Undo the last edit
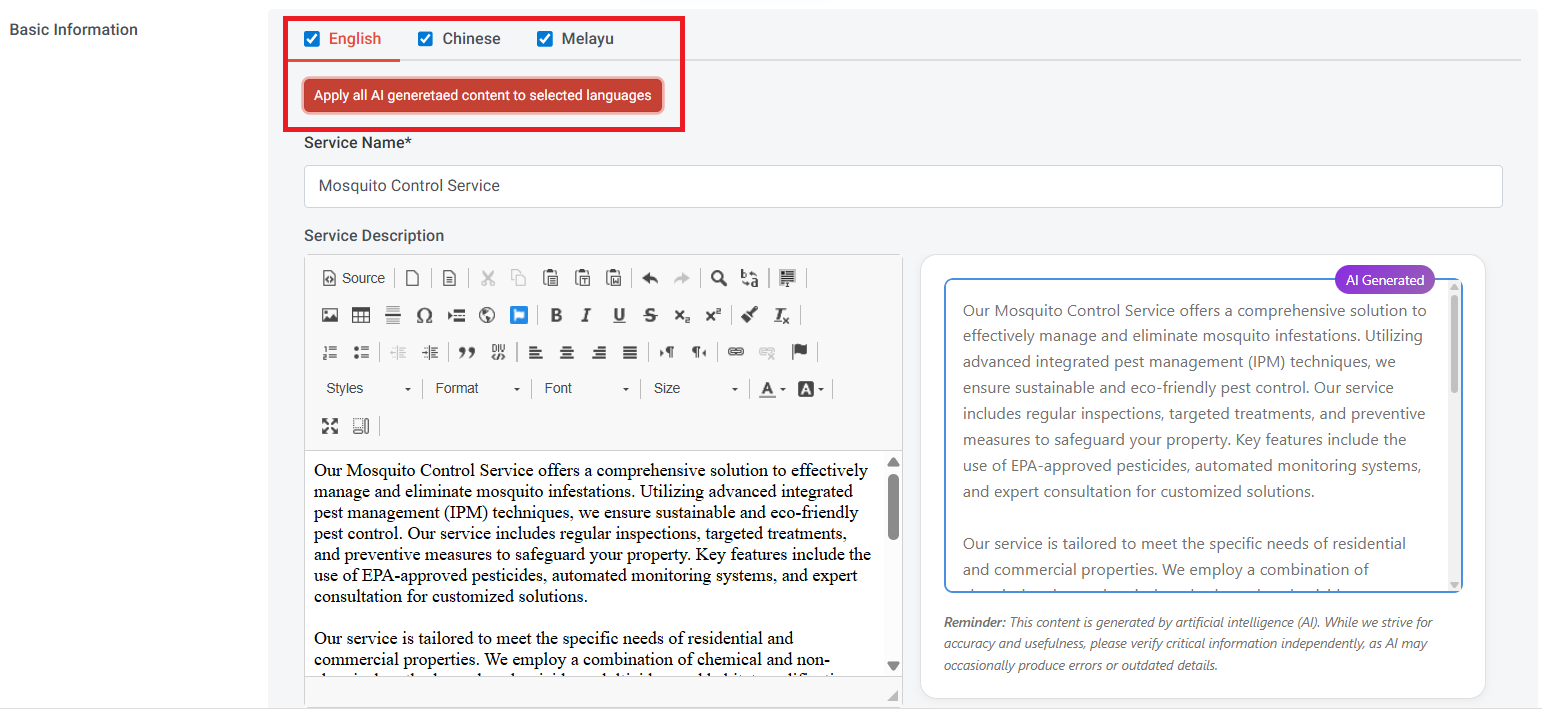The image size is (1542, 710). 649,277
